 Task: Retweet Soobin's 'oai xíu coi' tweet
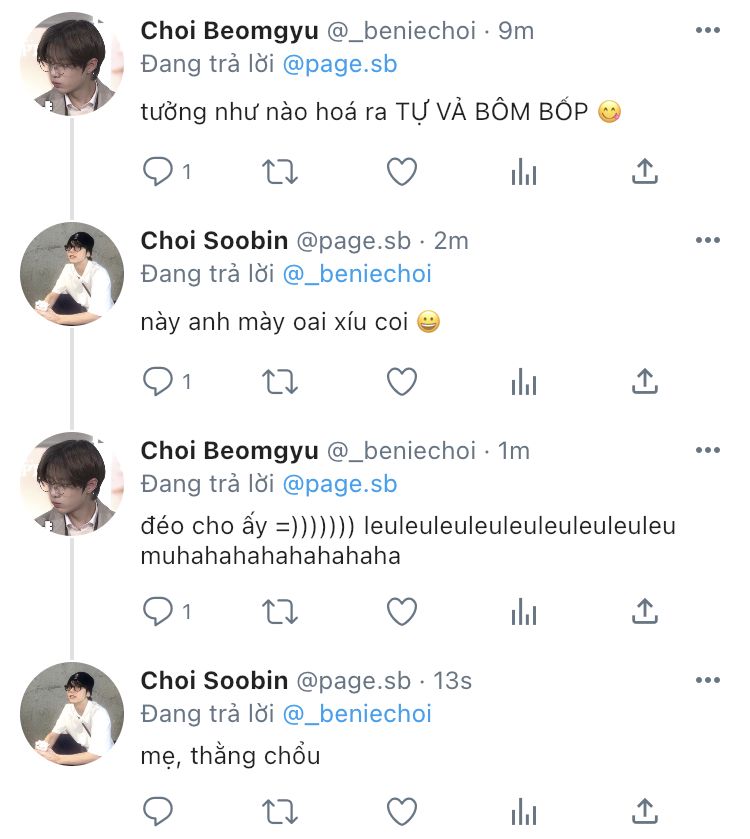point(280,381)
